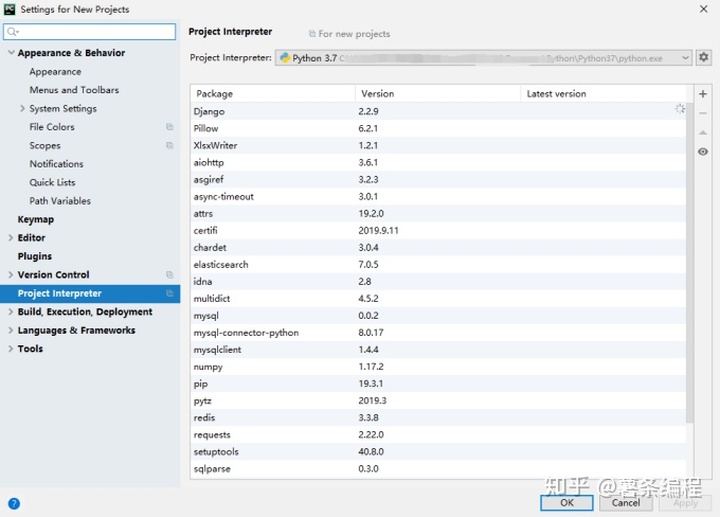Viewport: 720px width, 517px height.
Task: Click the Latest version column header
Action: click(x=603, y=94)
